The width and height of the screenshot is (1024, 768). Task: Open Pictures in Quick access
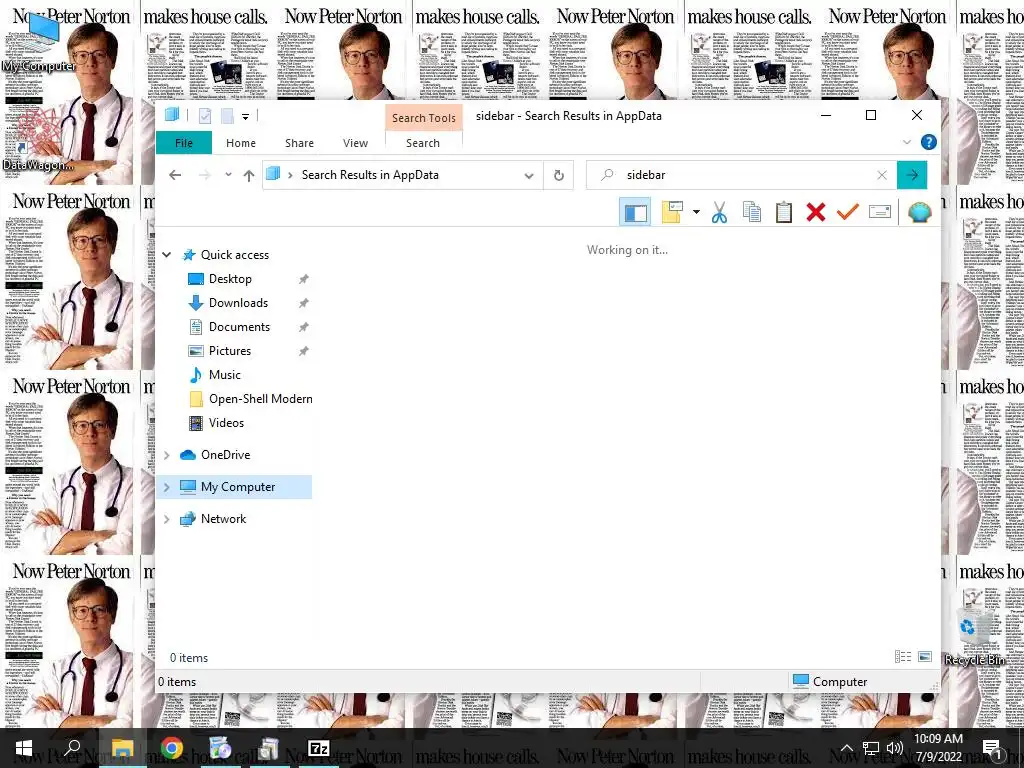(230, 351)
